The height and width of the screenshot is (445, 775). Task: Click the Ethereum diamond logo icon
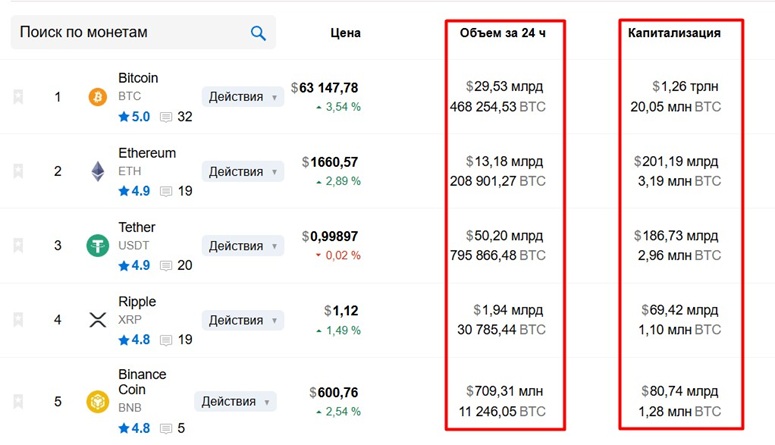coord(98,171)
